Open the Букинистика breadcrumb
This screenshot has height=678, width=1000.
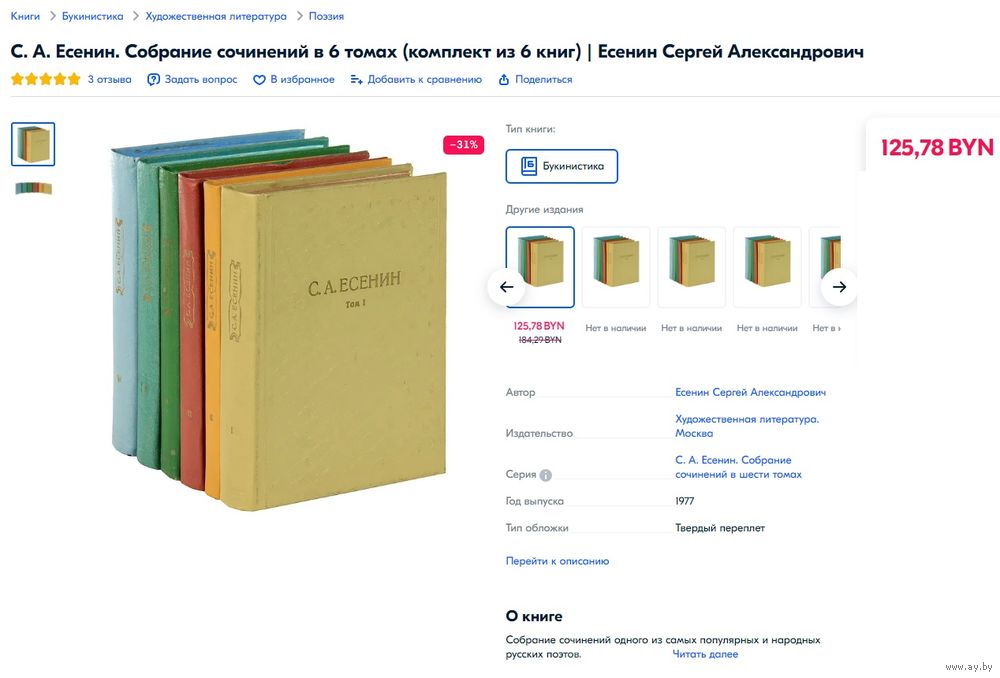[x=92, y=17]
